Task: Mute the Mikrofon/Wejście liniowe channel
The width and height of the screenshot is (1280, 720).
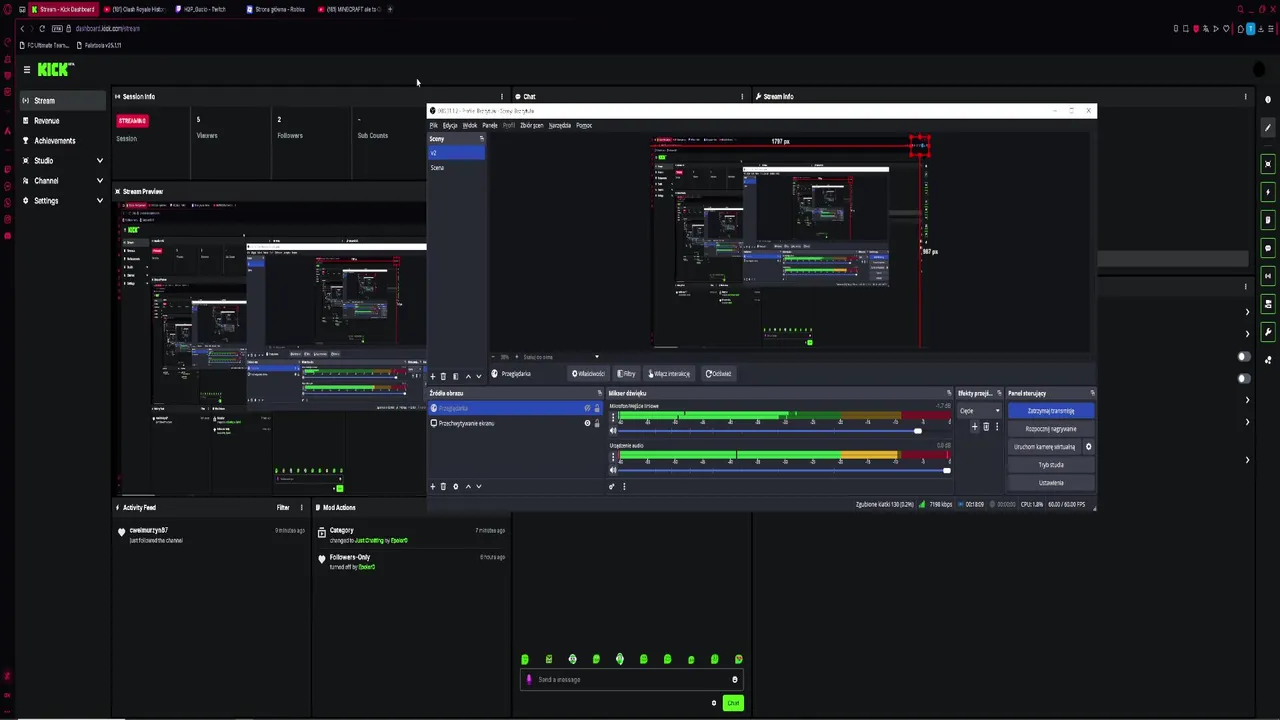Action: 613,431
